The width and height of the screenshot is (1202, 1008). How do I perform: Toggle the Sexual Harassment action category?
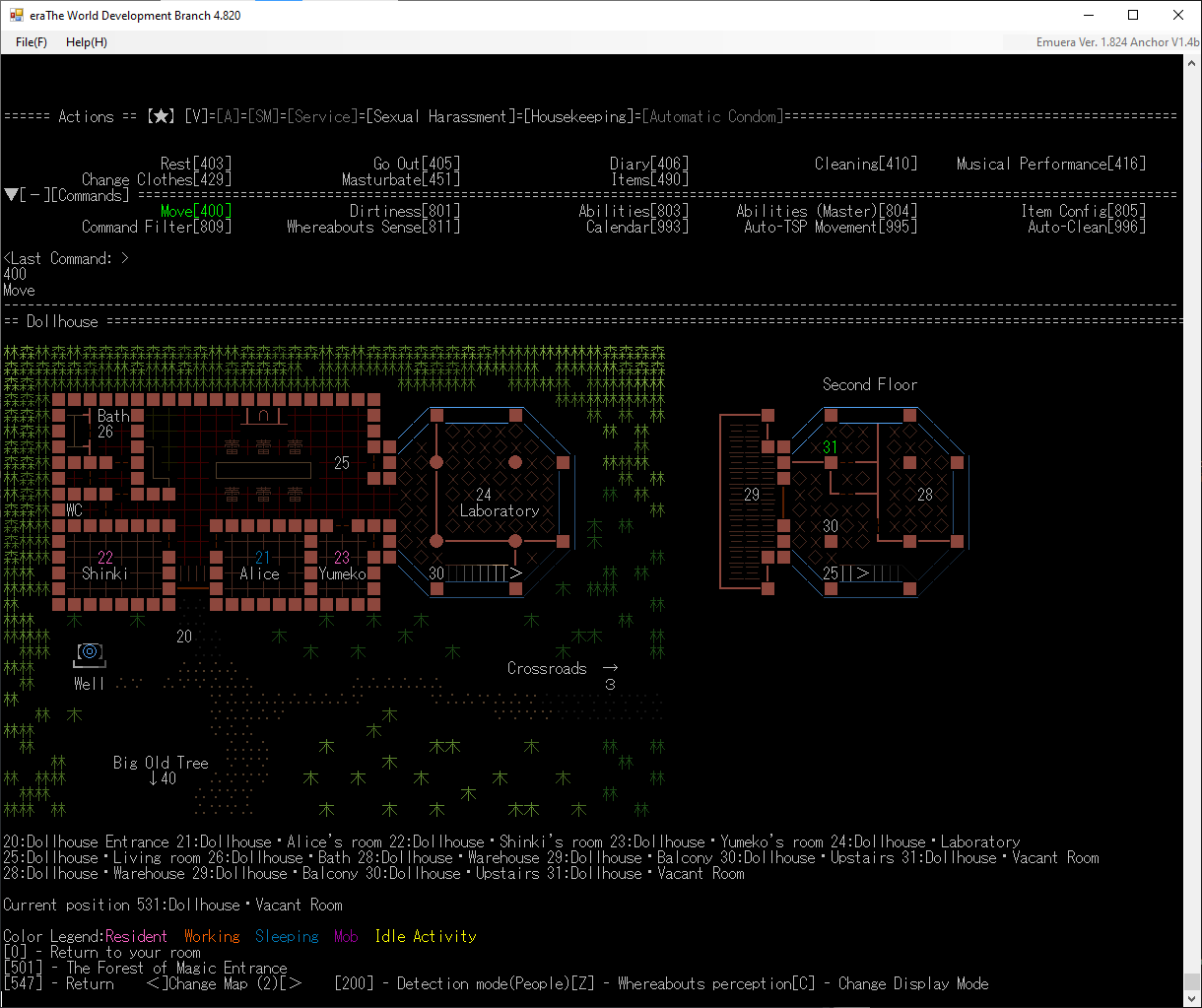point(440,116)
